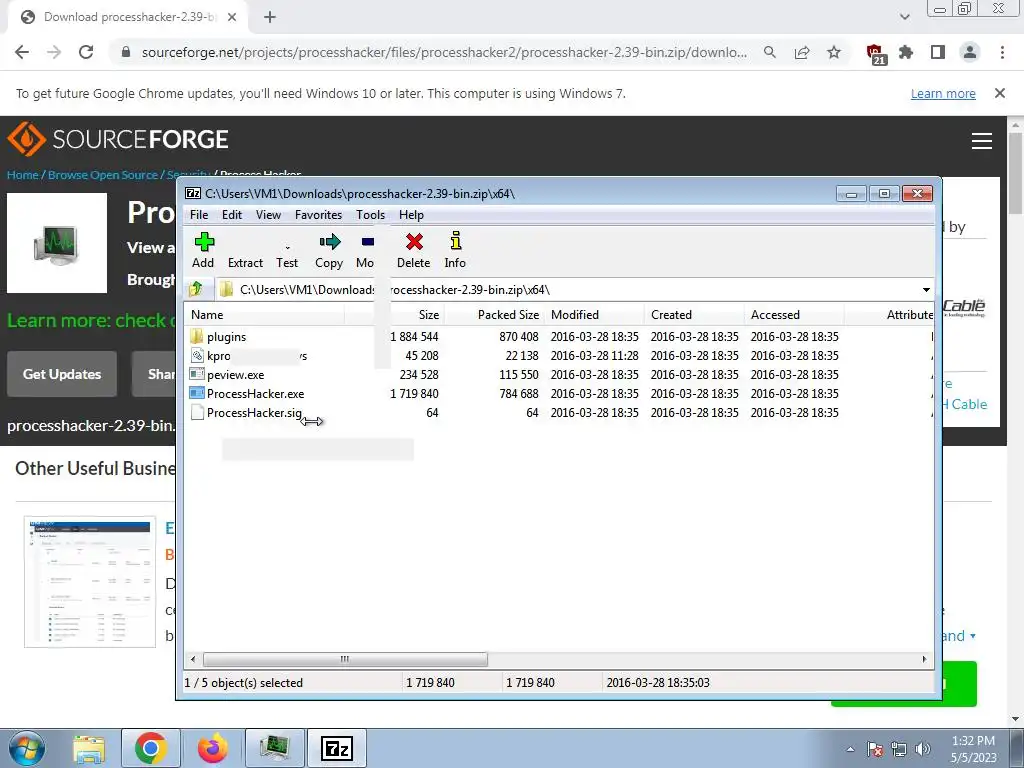
Task: Click the Firefox taskbar icon
Action: (x=212, y=748)
